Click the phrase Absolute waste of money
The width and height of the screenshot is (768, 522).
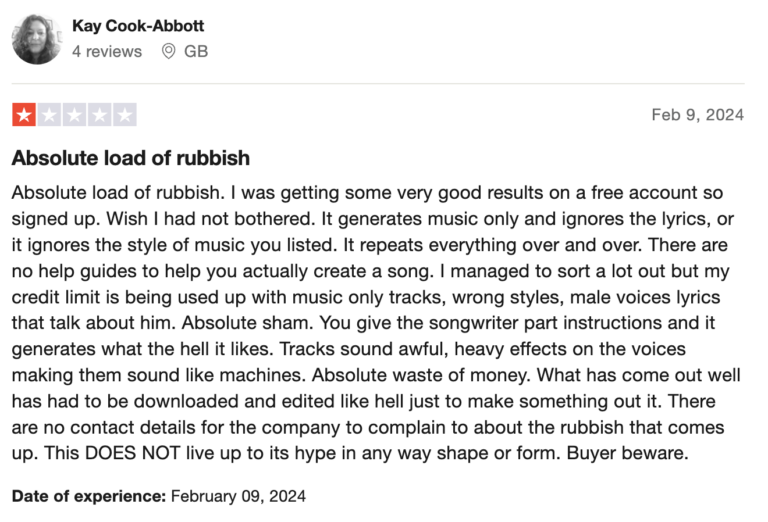point(422,375)
